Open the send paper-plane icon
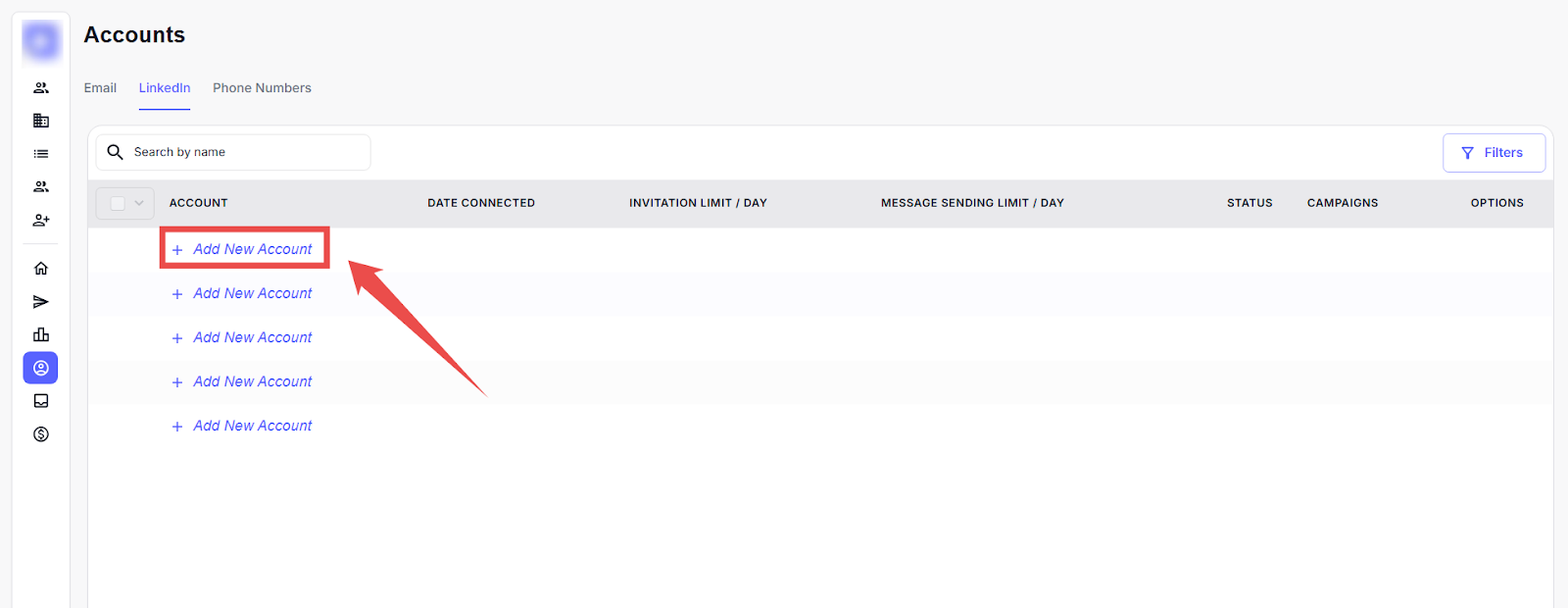 [x=41, y=302]
